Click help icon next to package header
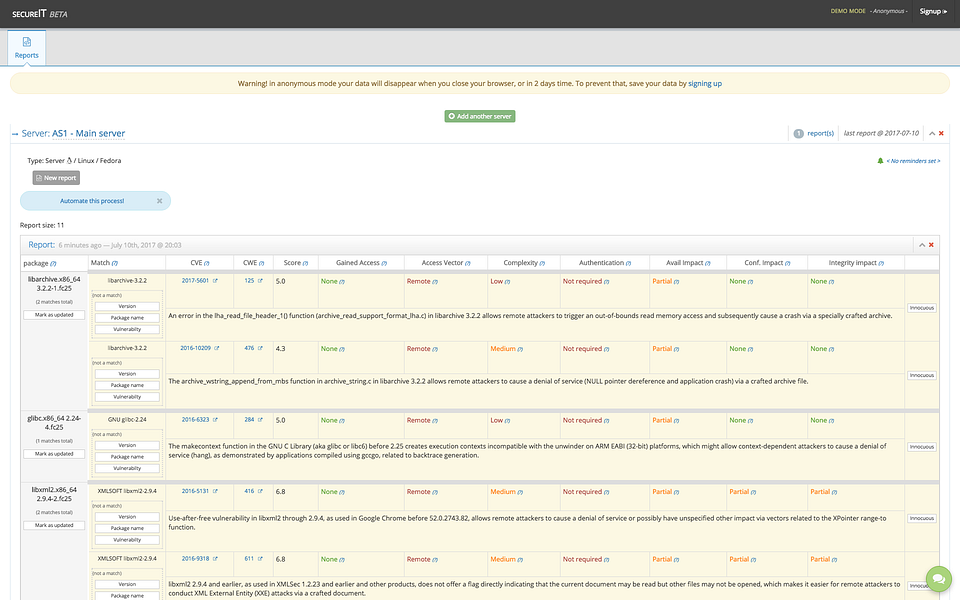This screenshot has width=960, height=600. (x=53, y=264)
